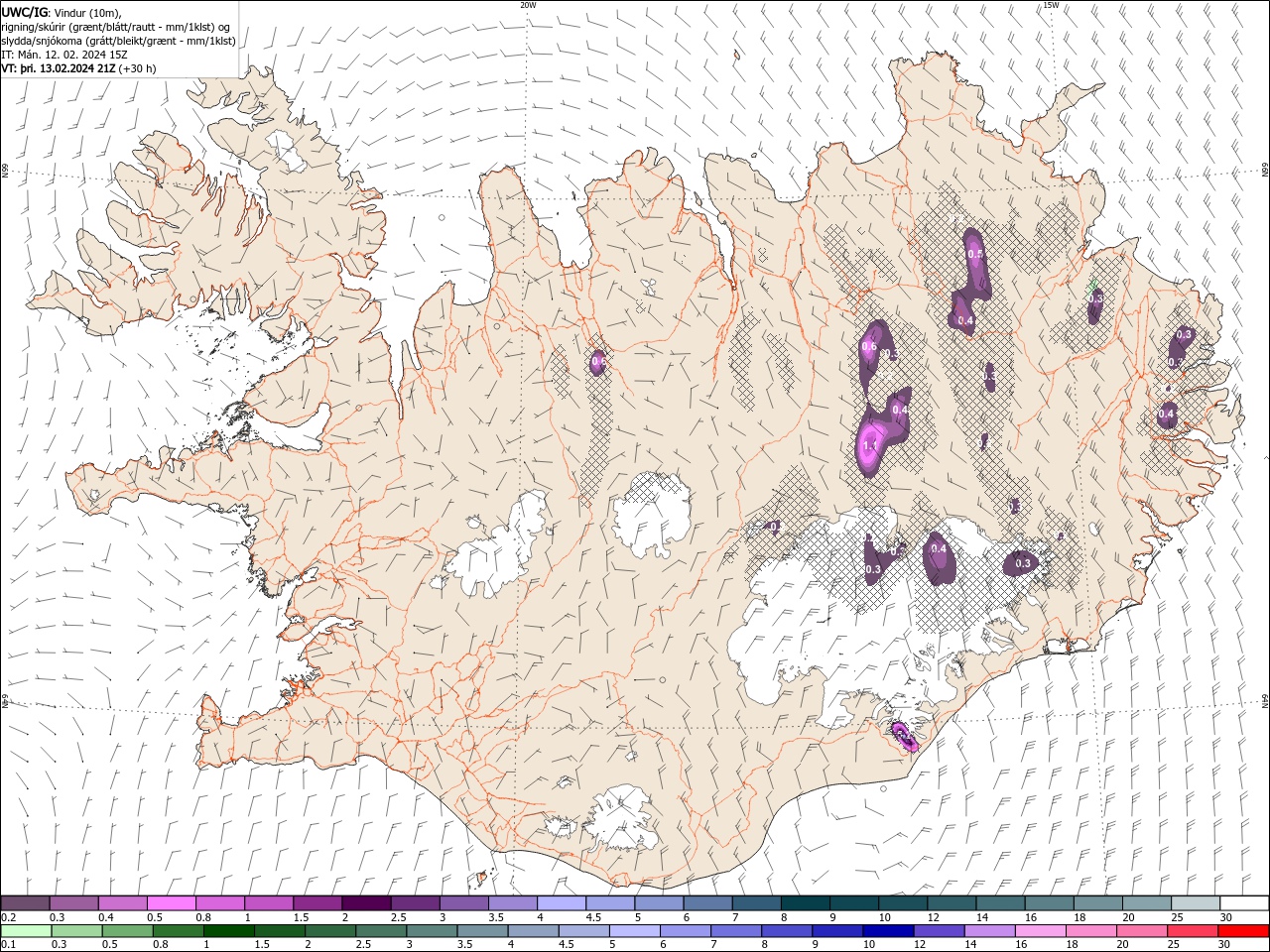Pick the light lavender 5–6 rain legend swatch
The height and width of the screenshot is (952, 1270).
coord(634,931)
